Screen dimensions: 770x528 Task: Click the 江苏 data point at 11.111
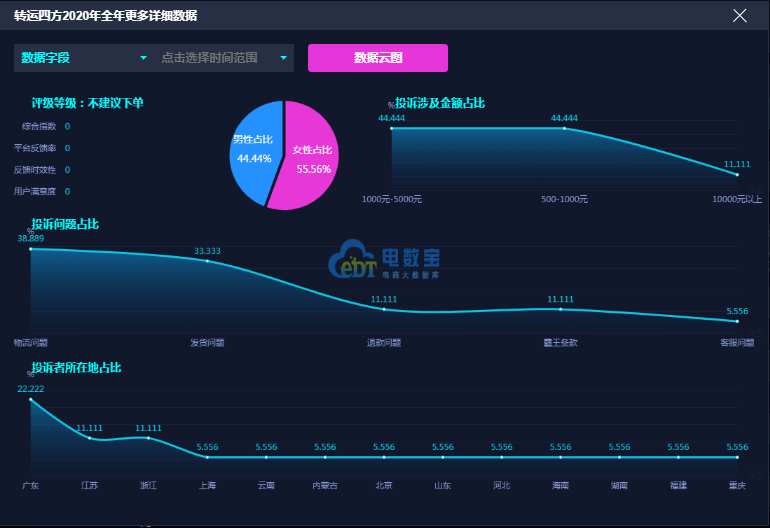tap(89, 438)
